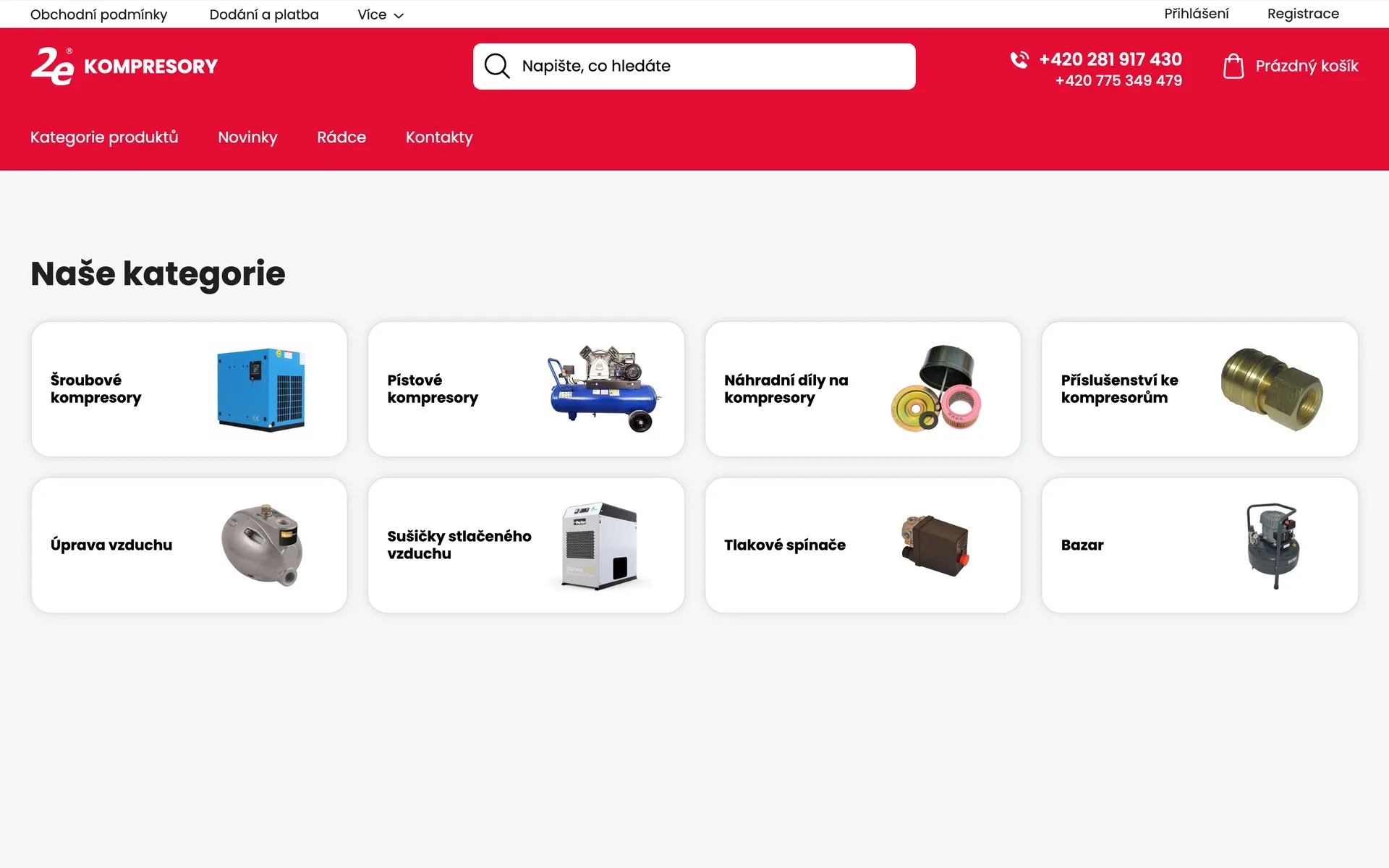Open Šroubové kompresory category title
The height and width of the screenshot is (868, 1389).
click(96, 389)
